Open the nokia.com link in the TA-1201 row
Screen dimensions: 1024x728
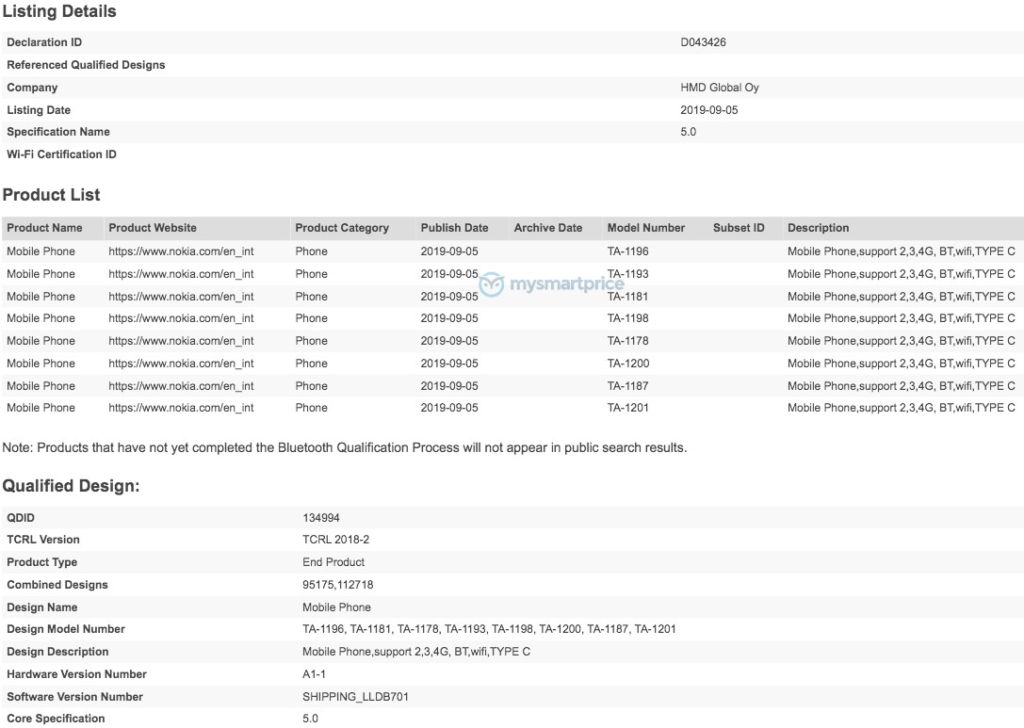click(181, 408)
